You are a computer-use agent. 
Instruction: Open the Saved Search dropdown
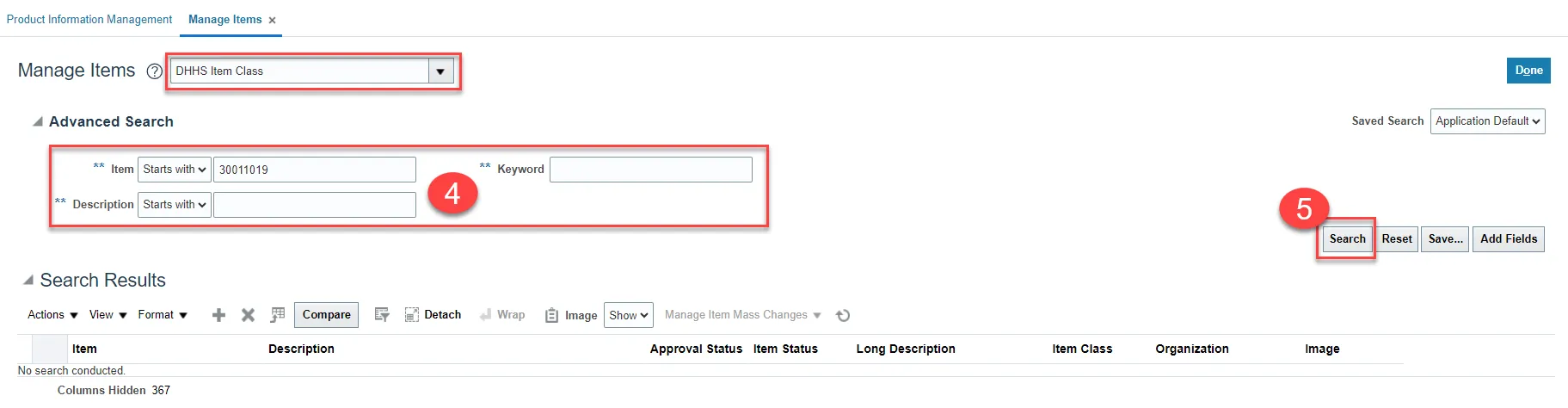coord(1487,121)
